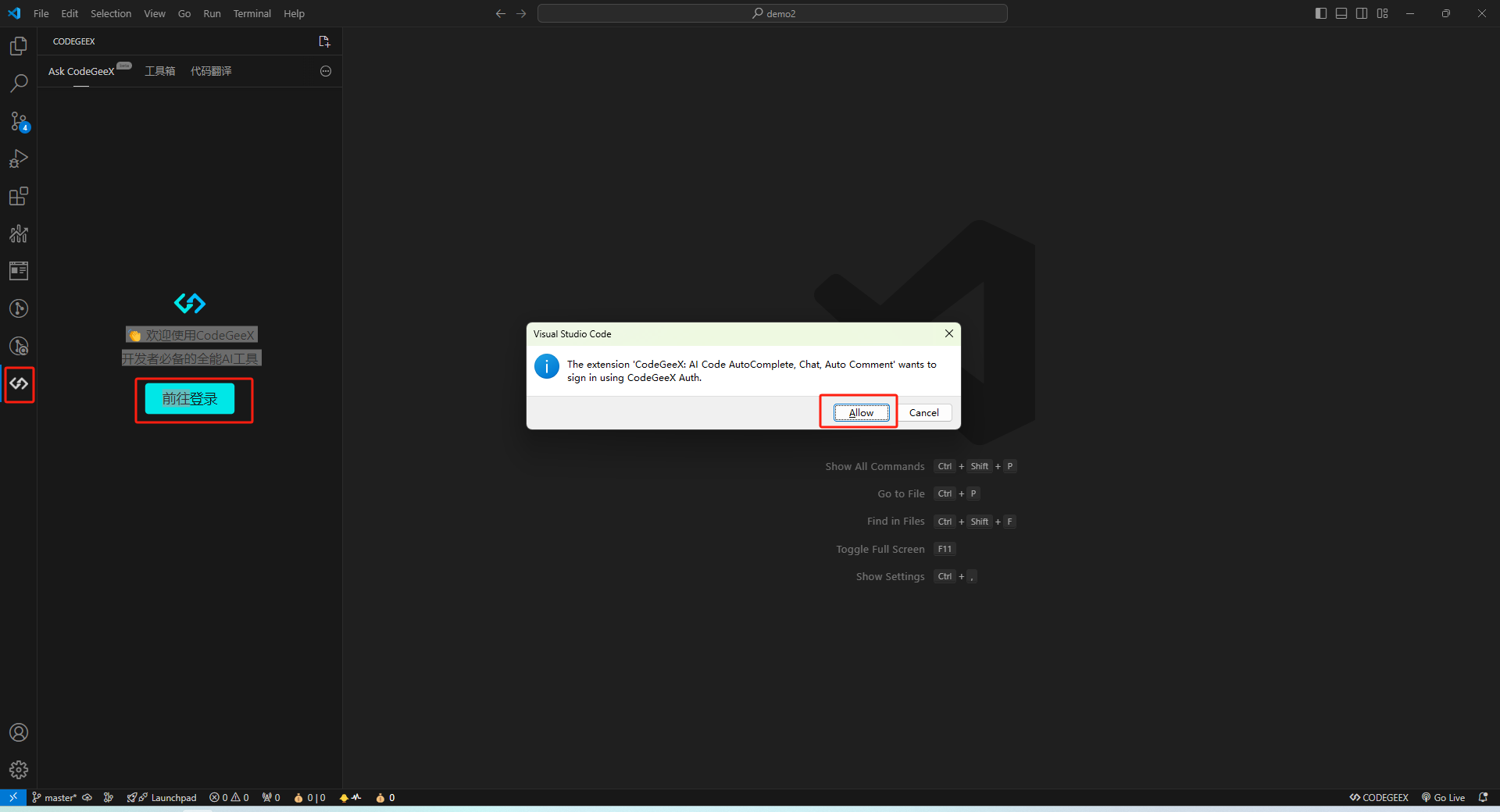Click the VS Code logo in title bar
1500x812 pixels.
pyautogui.click(x=14, y=13)
